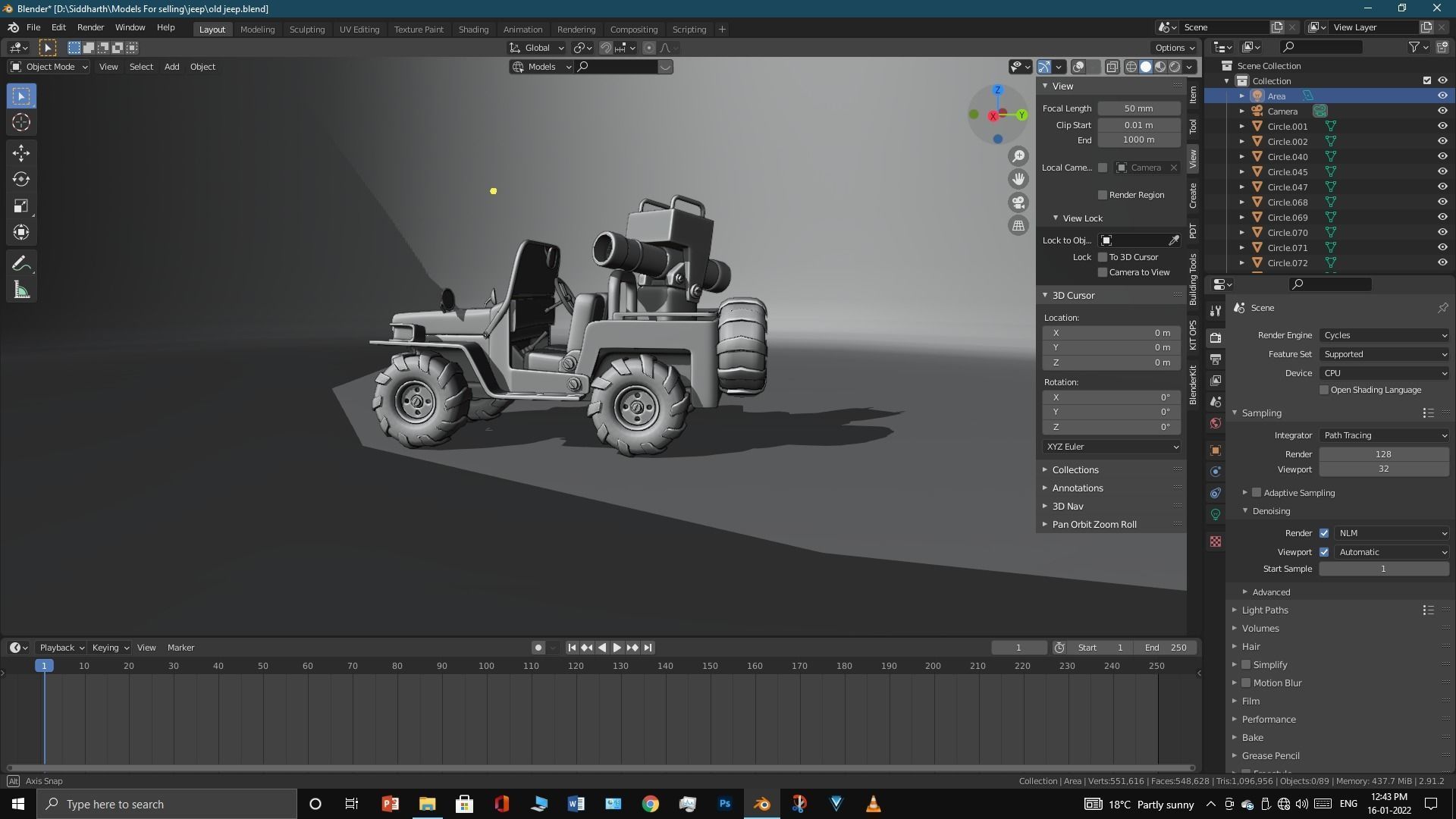Open the timeline Playback popover

tap(61, 648)
